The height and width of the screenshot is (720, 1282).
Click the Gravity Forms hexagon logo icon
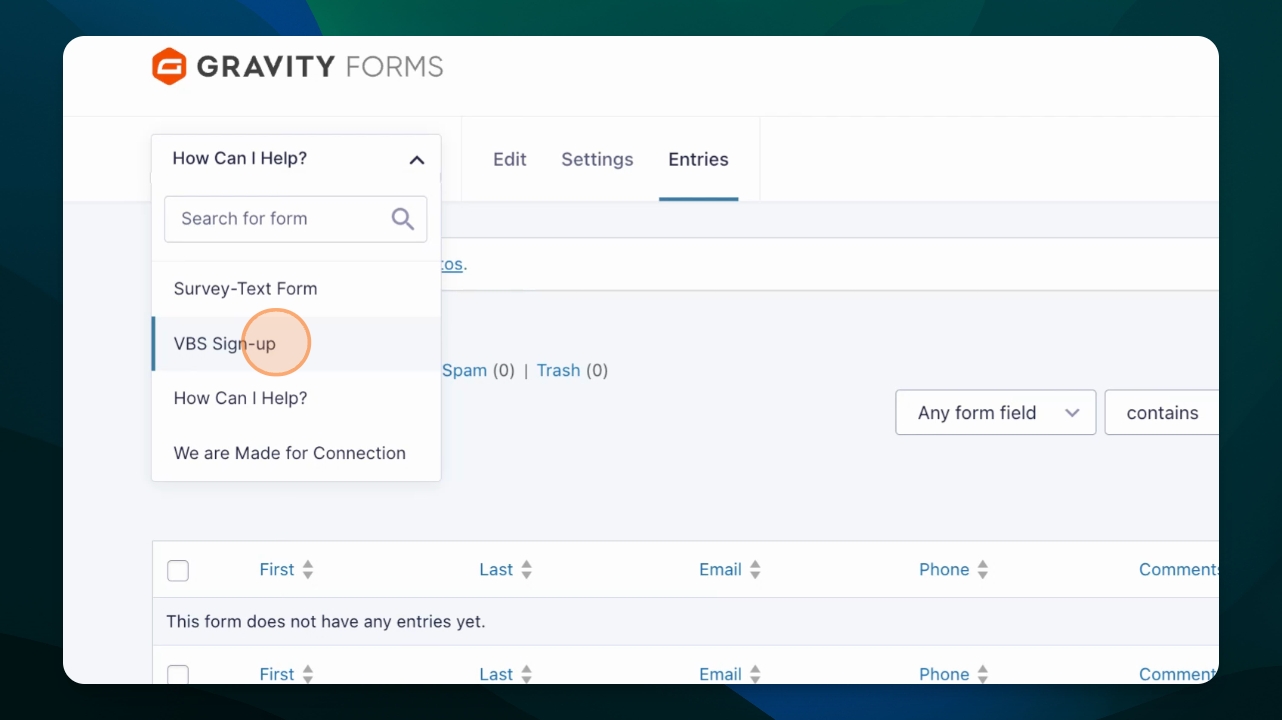coord(169,67)
